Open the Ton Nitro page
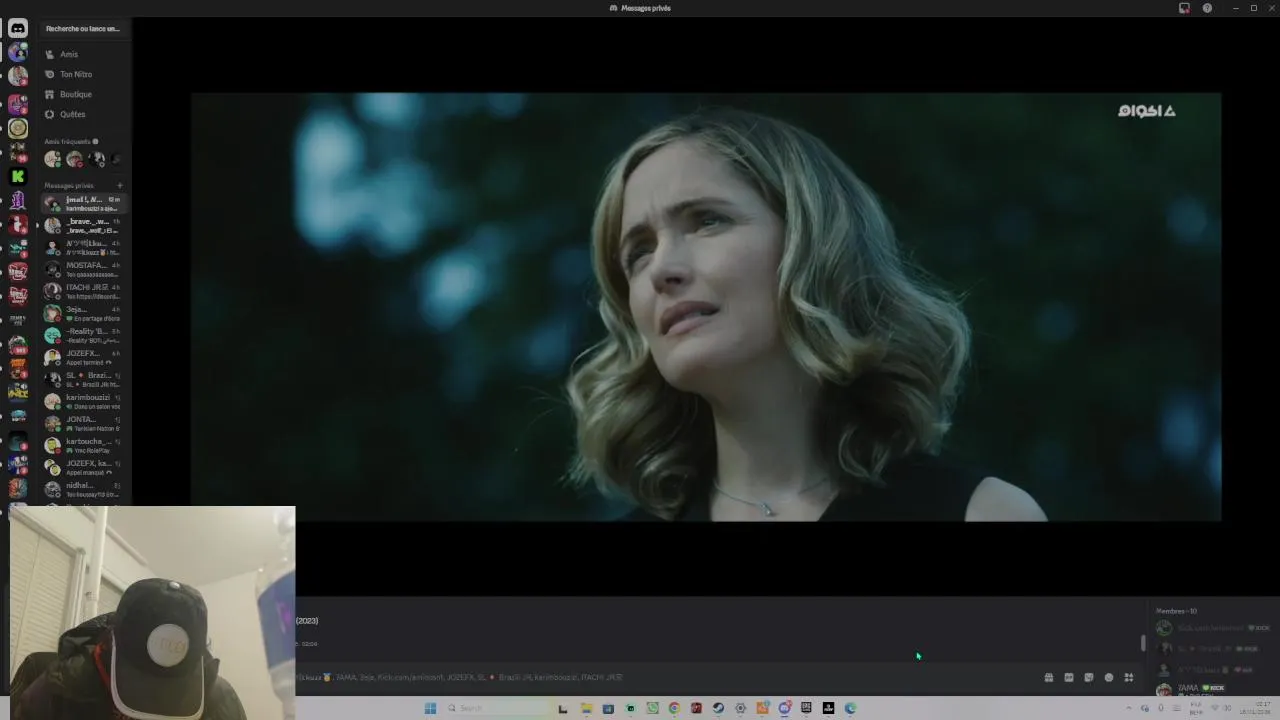Screen dimensions: 1280x720 tap(82, 74)
